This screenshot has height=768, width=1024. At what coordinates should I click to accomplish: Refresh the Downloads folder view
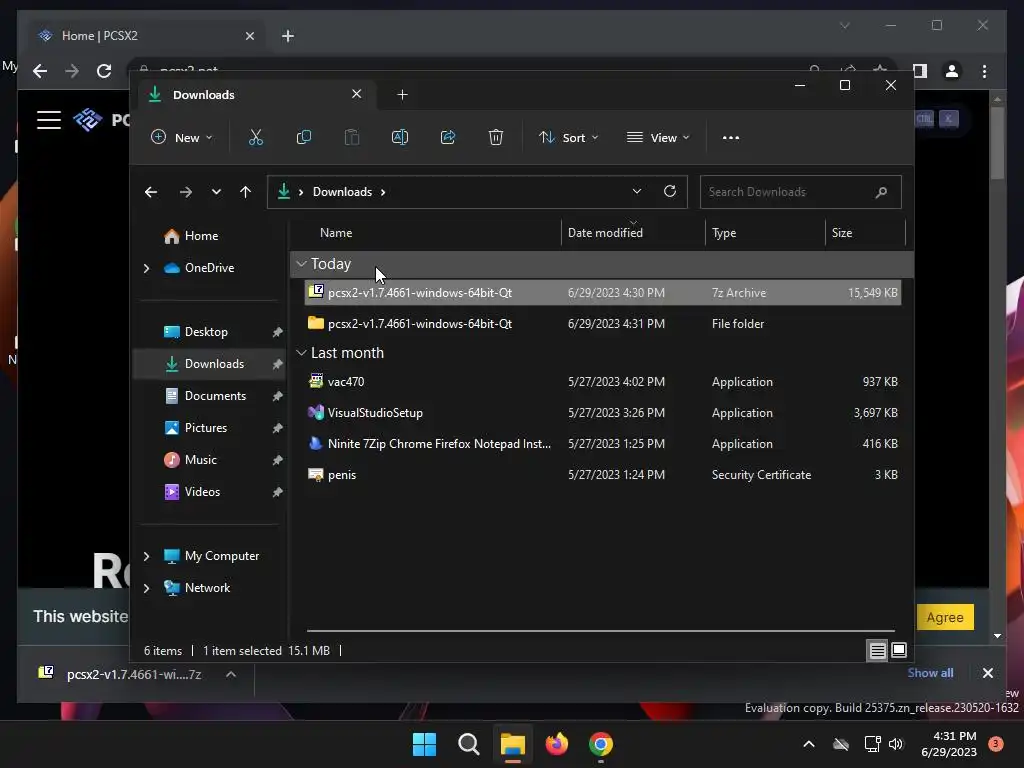click(x=670, y=191)
